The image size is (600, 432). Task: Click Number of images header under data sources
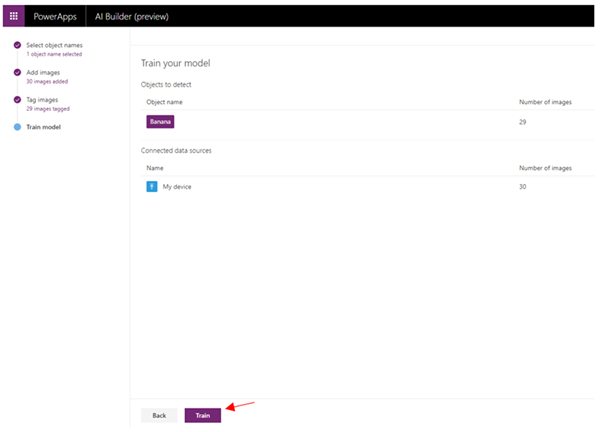point(545,168)
